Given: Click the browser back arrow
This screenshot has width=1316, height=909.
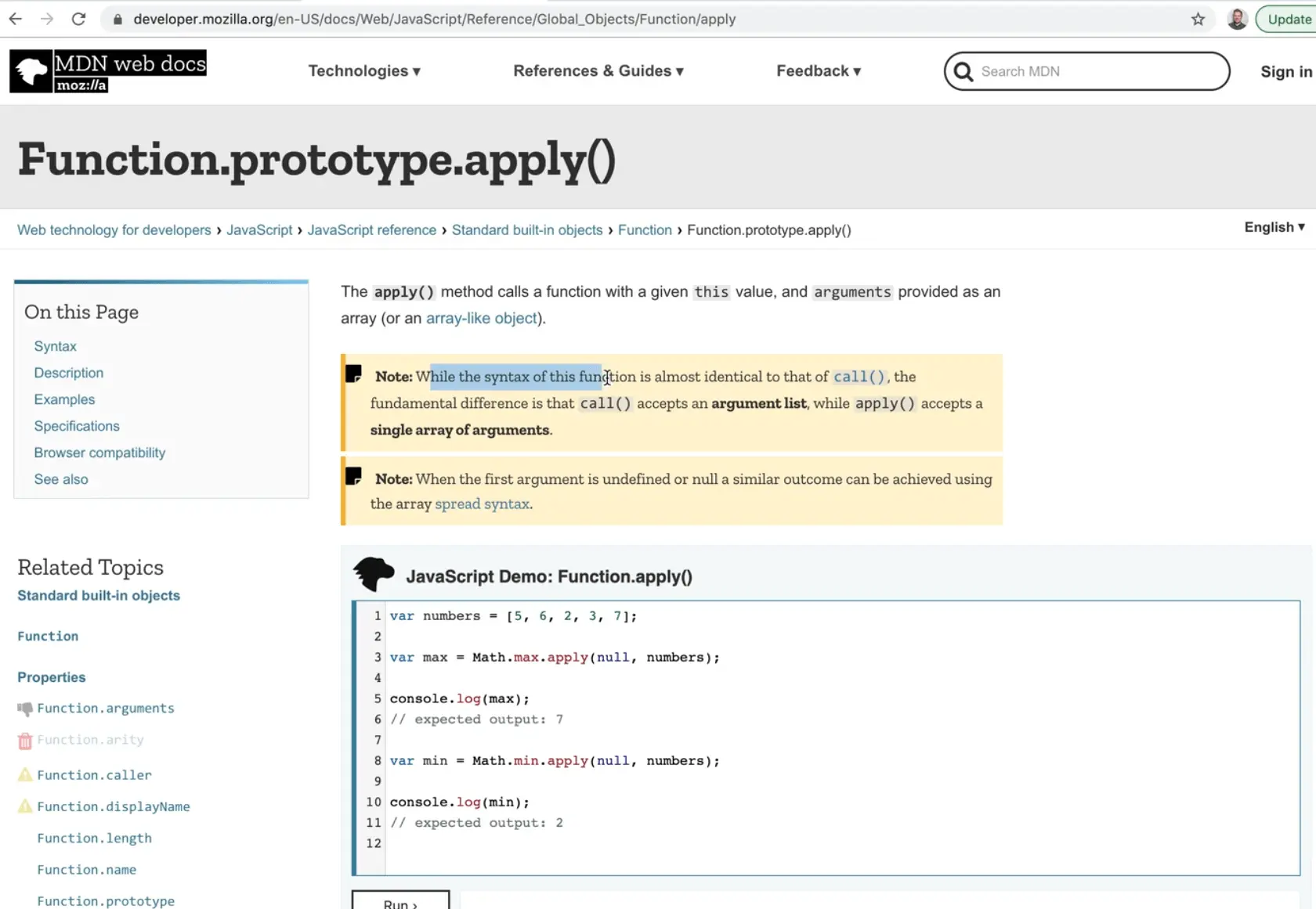Looking at the screenshot, I should coord(16,19).
